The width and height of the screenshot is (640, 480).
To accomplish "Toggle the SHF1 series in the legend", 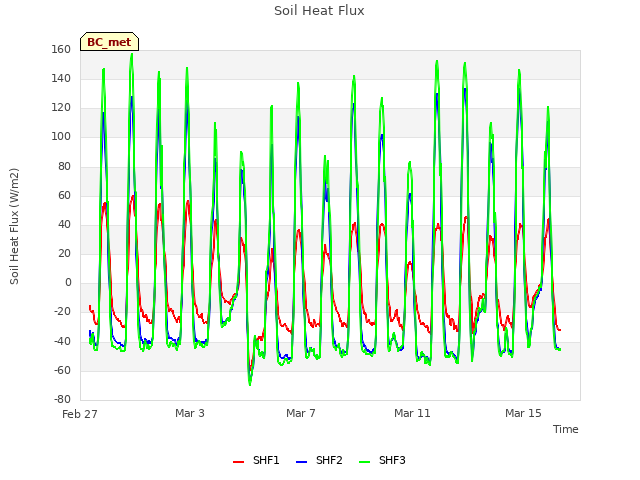I will (256, 460).
